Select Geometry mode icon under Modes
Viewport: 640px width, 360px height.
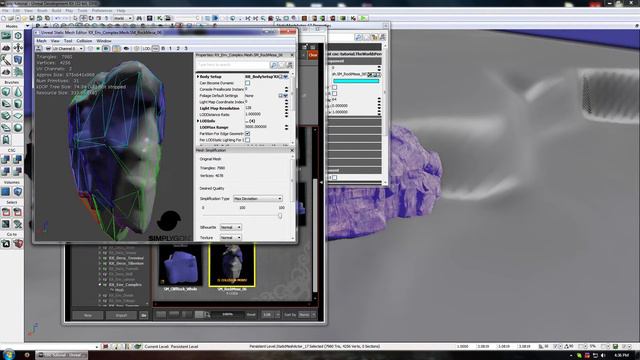click(x=18, y=36)
